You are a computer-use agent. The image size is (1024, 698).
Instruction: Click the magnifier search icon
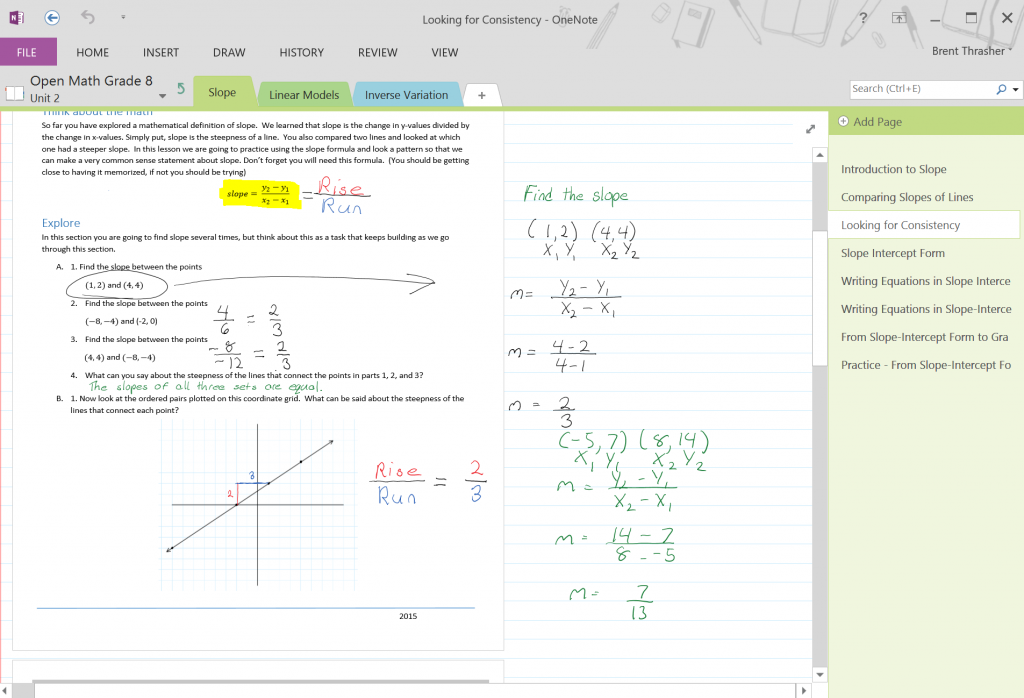(x=1002, y=89)
